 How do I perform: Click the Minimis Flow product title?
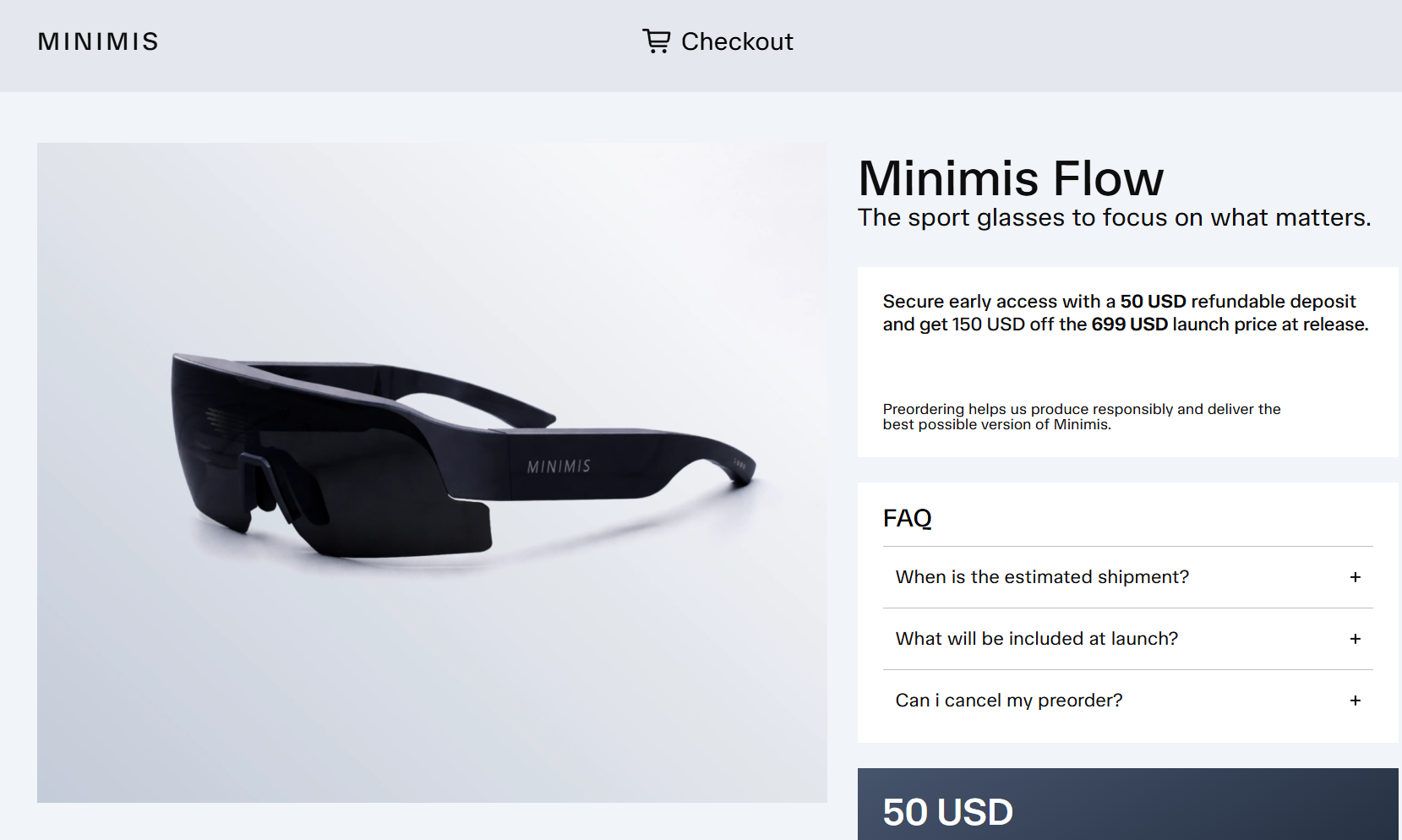coord(1011,178)
